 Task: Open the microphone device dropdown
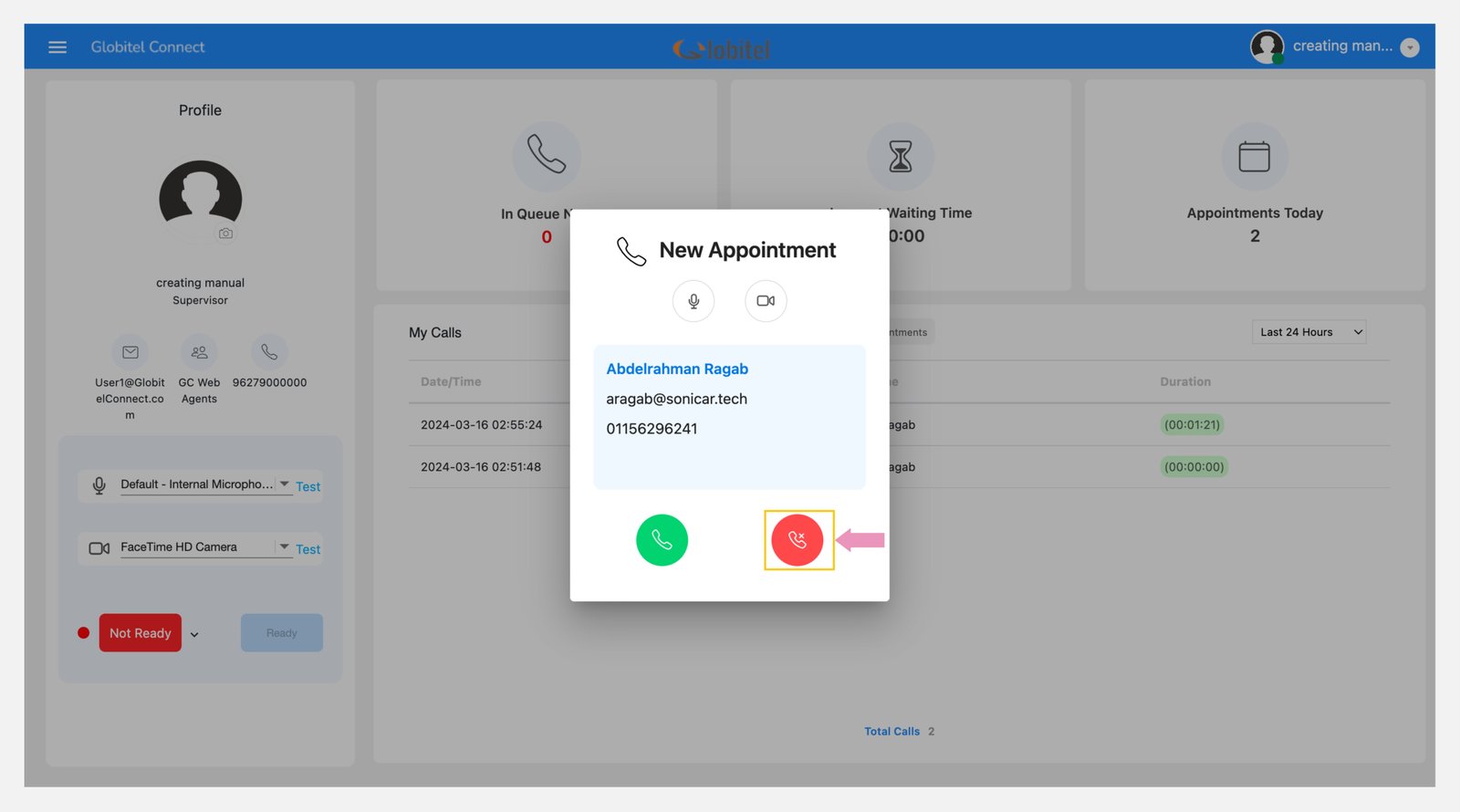(x=284, y=484)
